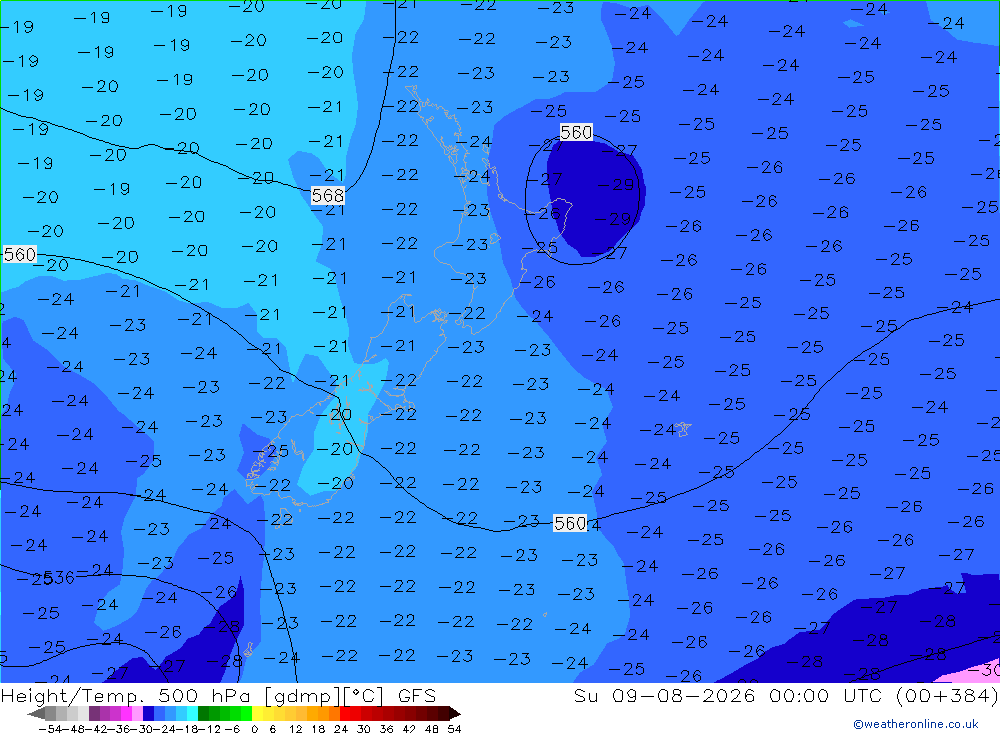The width and height of the screenshot is (1000, 733).
Task: Click the 560 label on the southern contour line
Action: pyautogui.click(x=570, y=524)
